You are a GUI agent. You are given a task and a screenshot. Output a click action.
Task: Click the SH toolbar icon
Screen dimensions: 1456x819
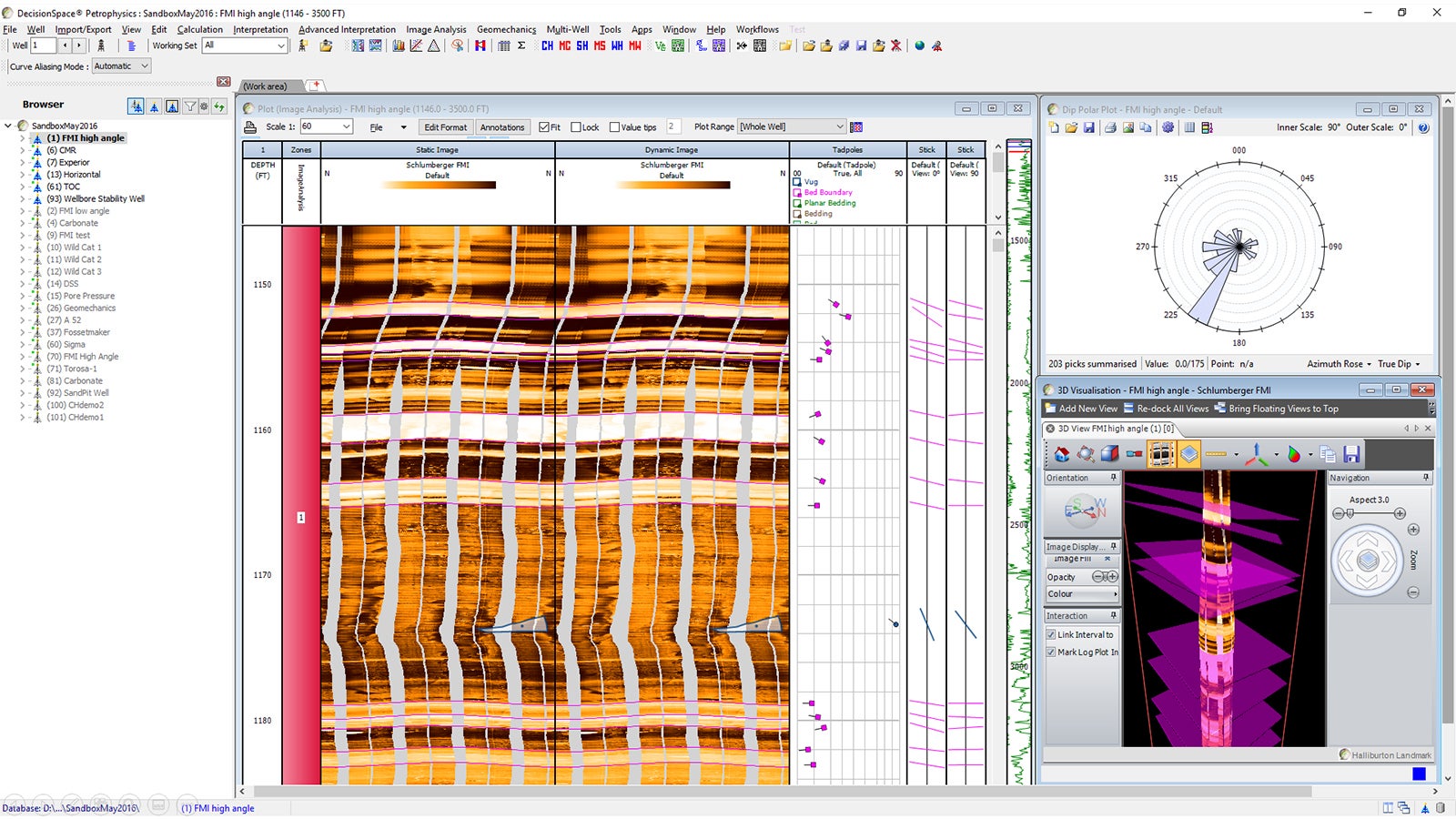[x=582, y=45]
